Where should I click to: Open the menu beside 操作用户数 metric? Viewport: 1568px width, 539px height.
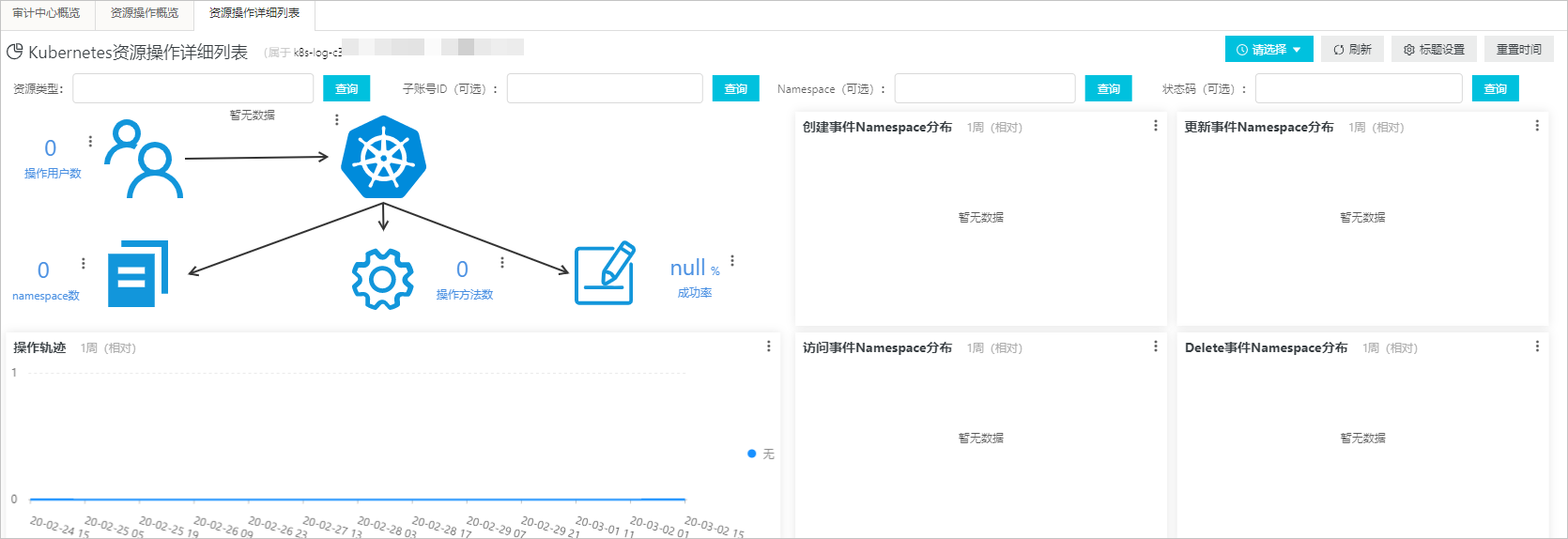pyautogui.click(x=90, y=142)
